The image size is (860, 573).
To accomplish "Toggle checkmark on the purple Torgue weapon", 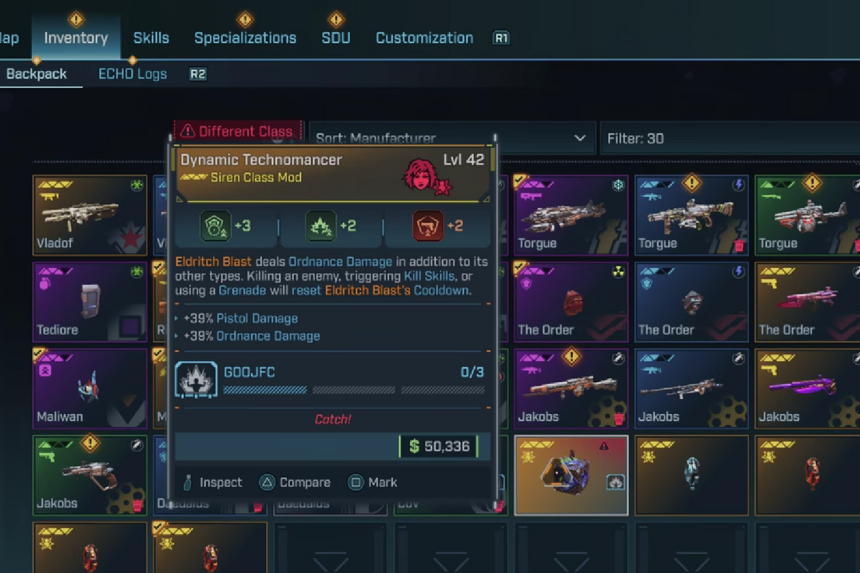I will click(x=519, y=180).
